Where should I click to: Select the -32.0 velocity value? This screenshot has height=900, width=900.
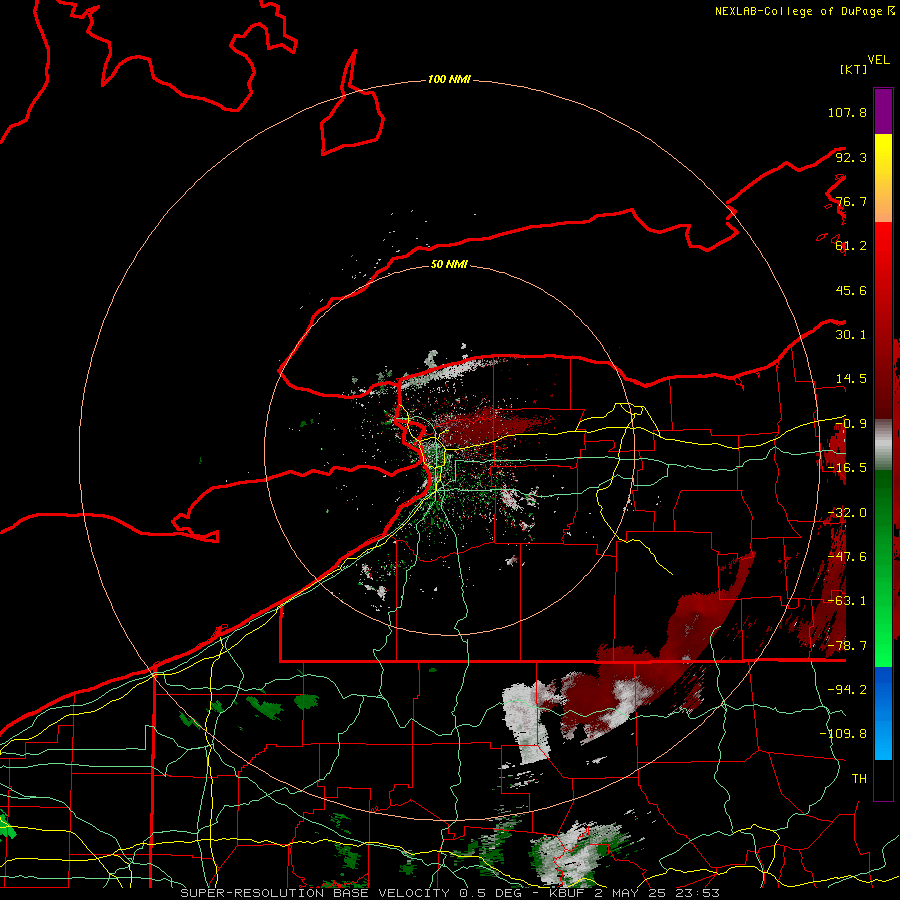pos(847,513)
